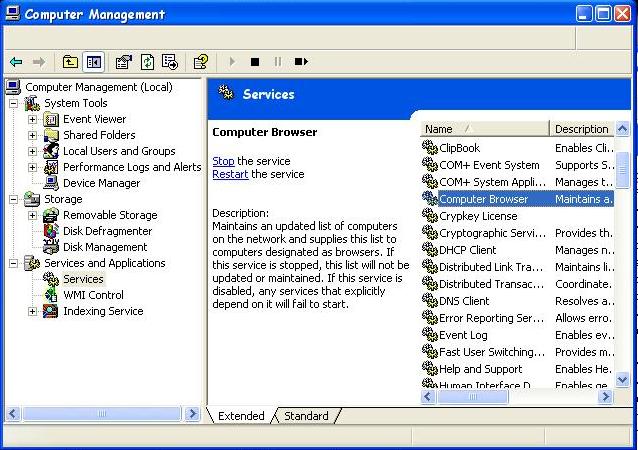Image resolution: width=638 pixels, height=450 pixels.
Task: Select Computer Management (Local) root node
Action: coord(98,87)
